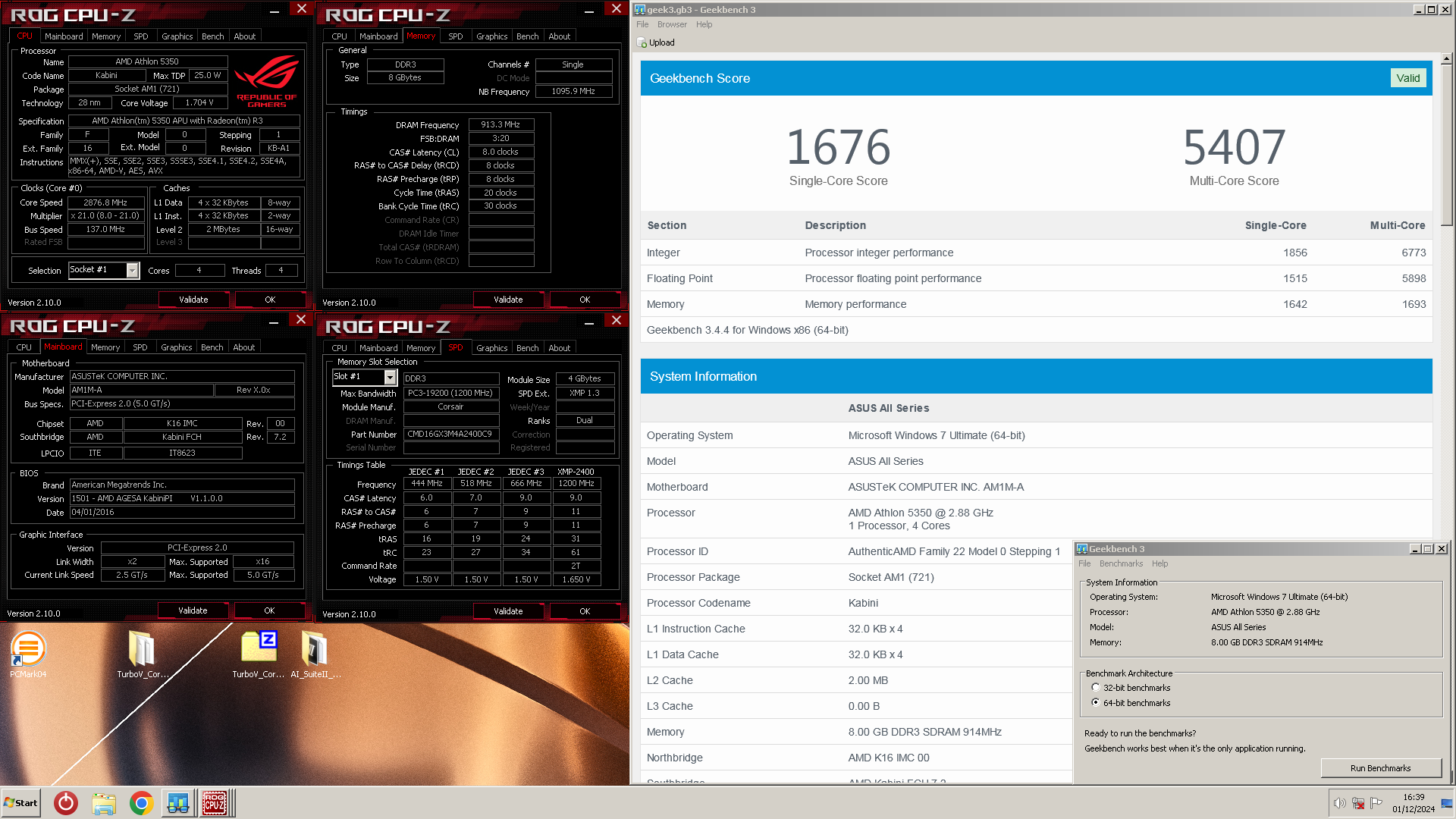Click NB Frequency 1095.9 MHz value
Image resolution: width=1456 pixels, height=819 pixels.
pyautogui.click(x=573, y=91)
